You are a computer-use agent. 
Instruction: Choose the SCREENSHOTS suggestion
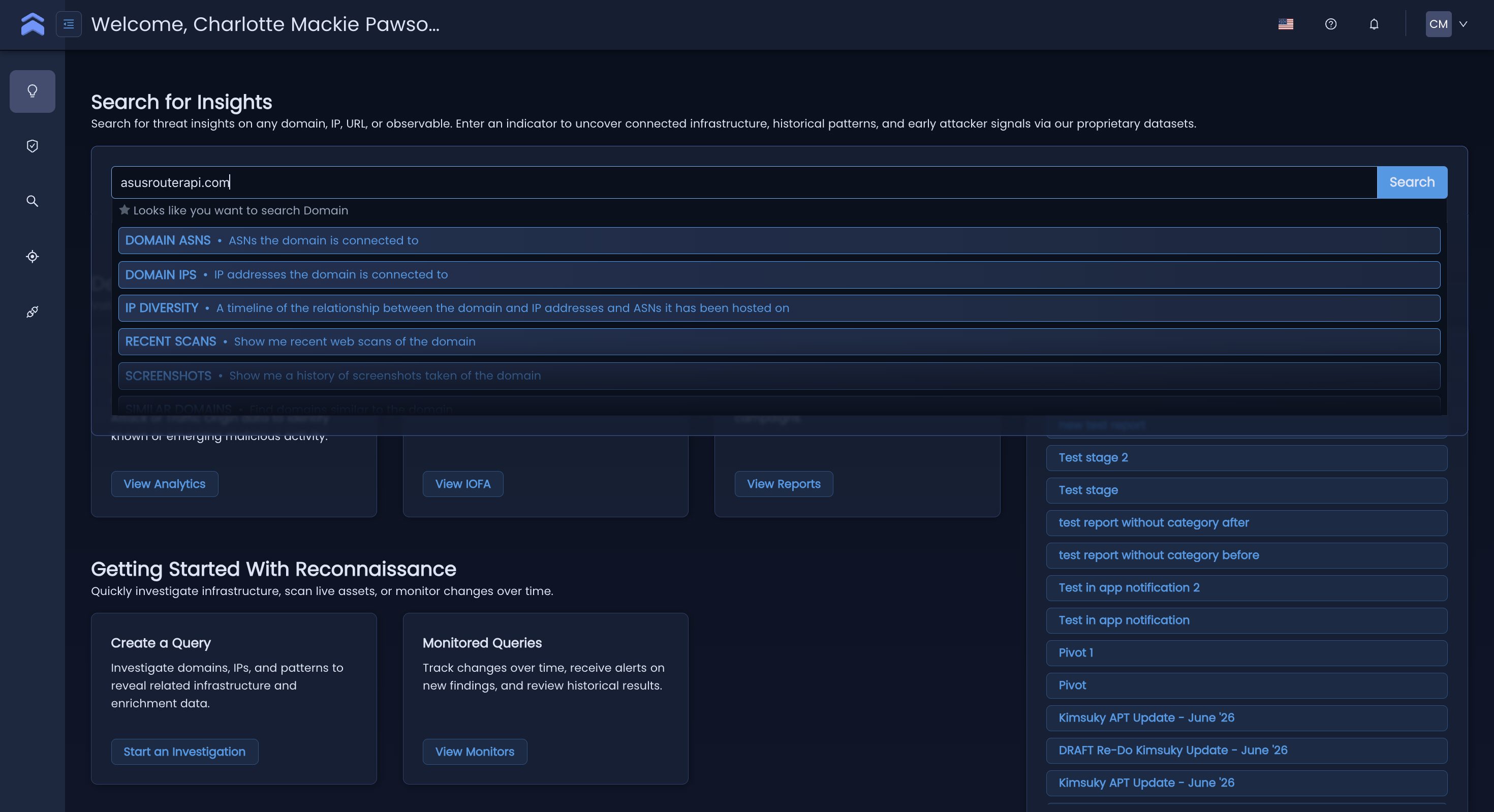click(779, 376)
